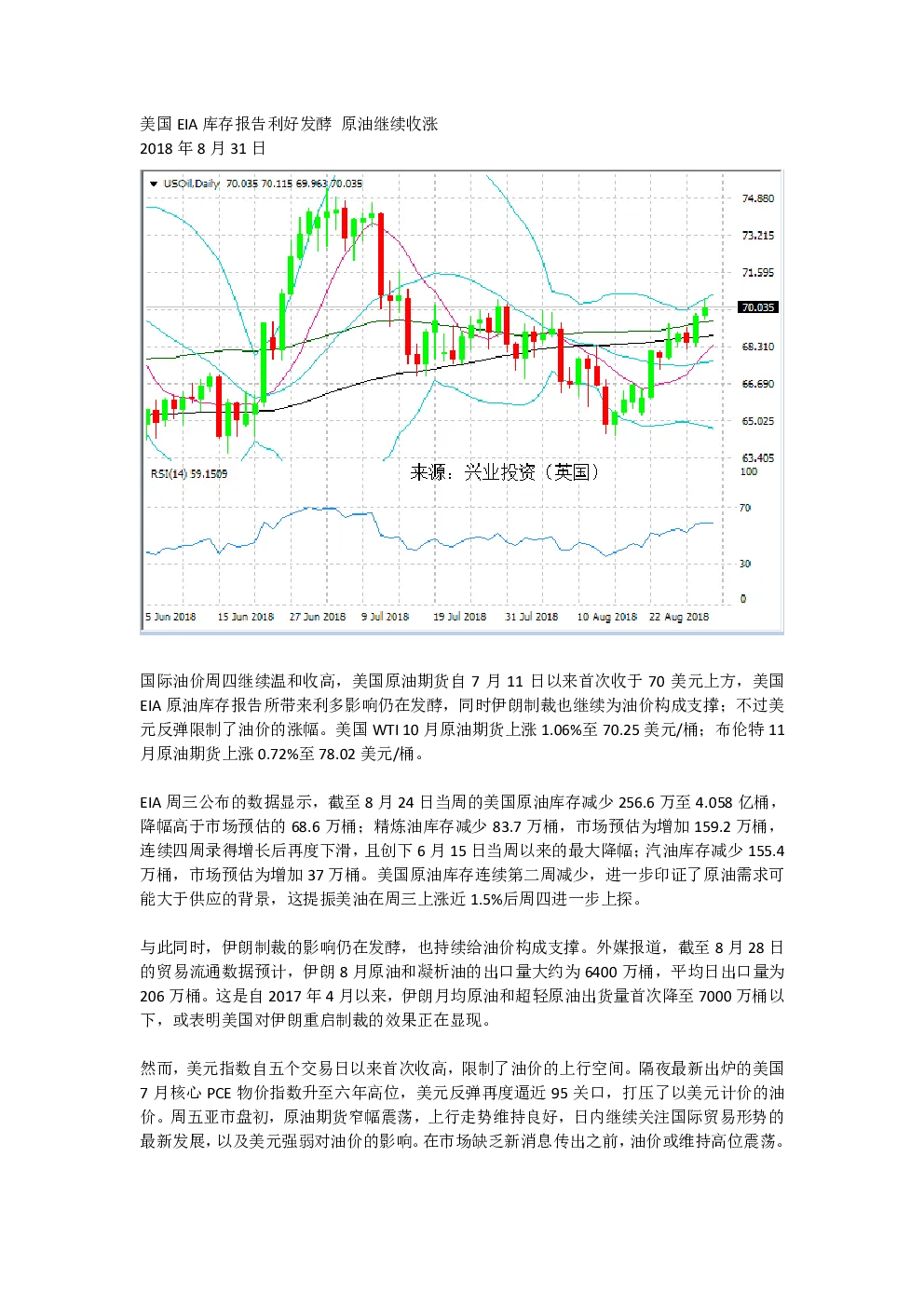This screenshot has height=1307, width=924.
Task: Click the current price tag 70.035
Action: coord(758,307)
